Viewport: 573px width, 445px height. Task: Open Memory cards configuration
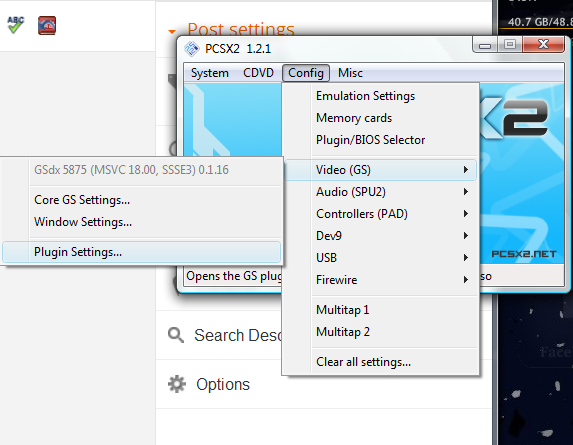point(380,118)
